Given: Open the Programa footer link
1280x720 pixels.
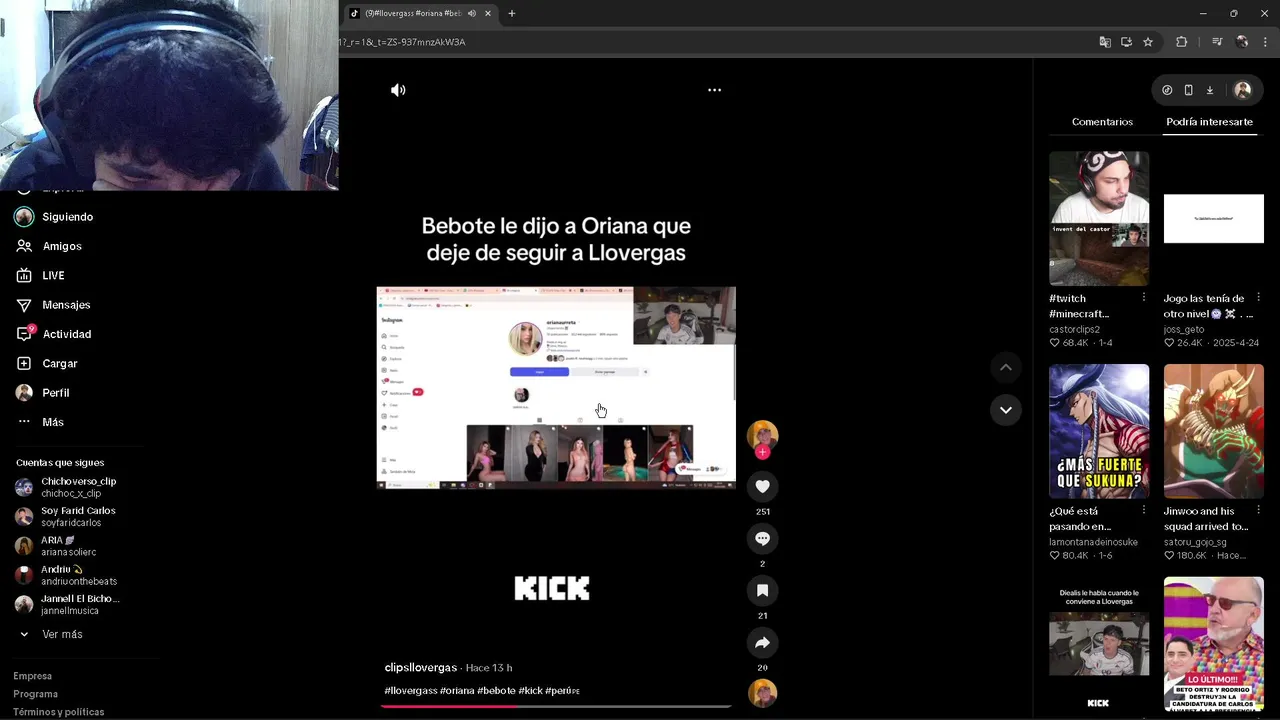Looking at the screenshot, I should pyautogui.click(x=35, y=694).
